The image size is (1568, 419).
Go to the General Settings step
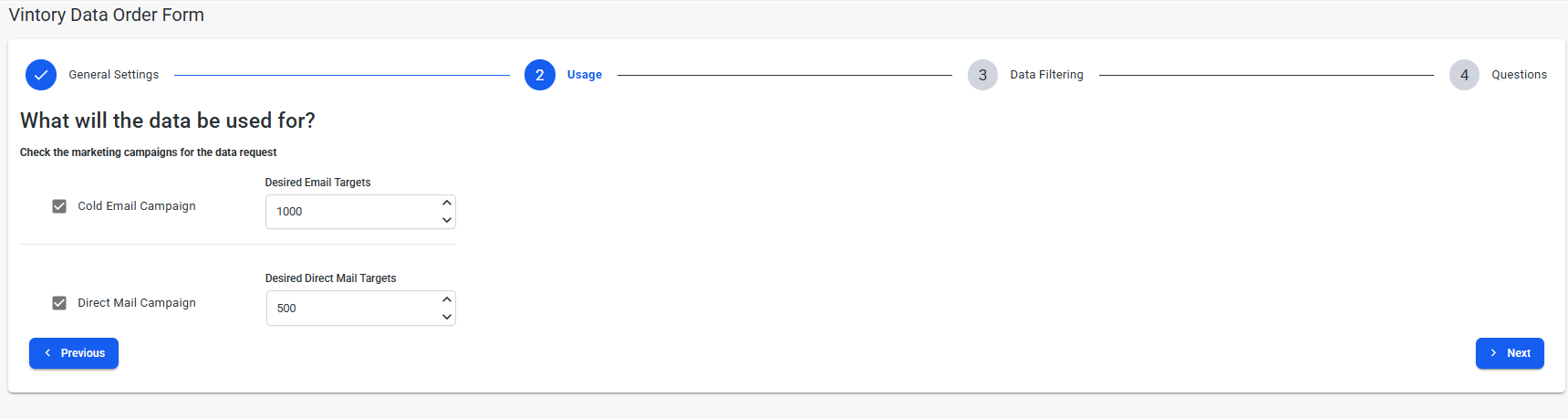pos(114,75)
